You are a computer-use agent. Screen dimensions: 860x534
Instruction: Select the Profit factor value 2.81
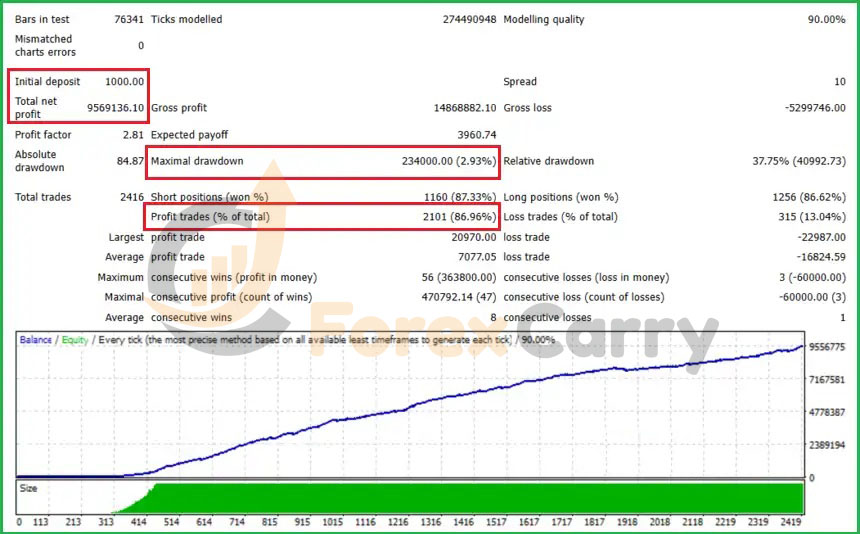[132, 135]
